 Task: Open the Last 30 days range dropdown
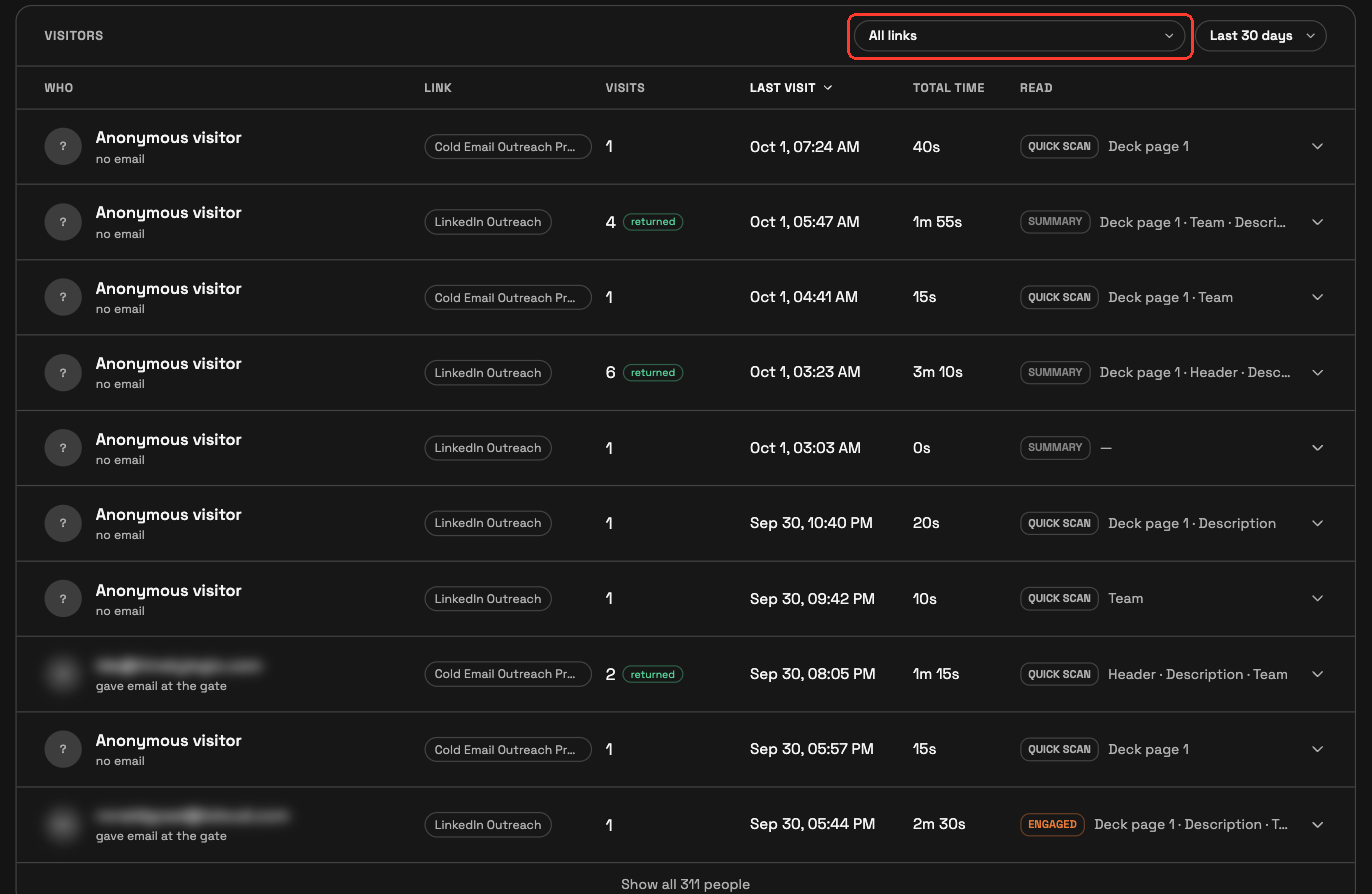pos(1261,36)
